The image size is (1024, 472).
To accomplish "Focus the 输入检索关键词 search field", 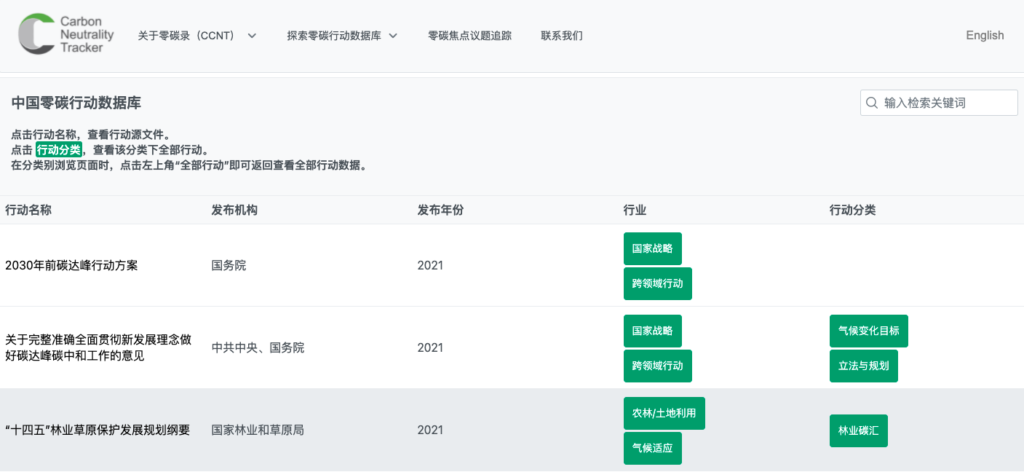I will (x=939, y=103).
